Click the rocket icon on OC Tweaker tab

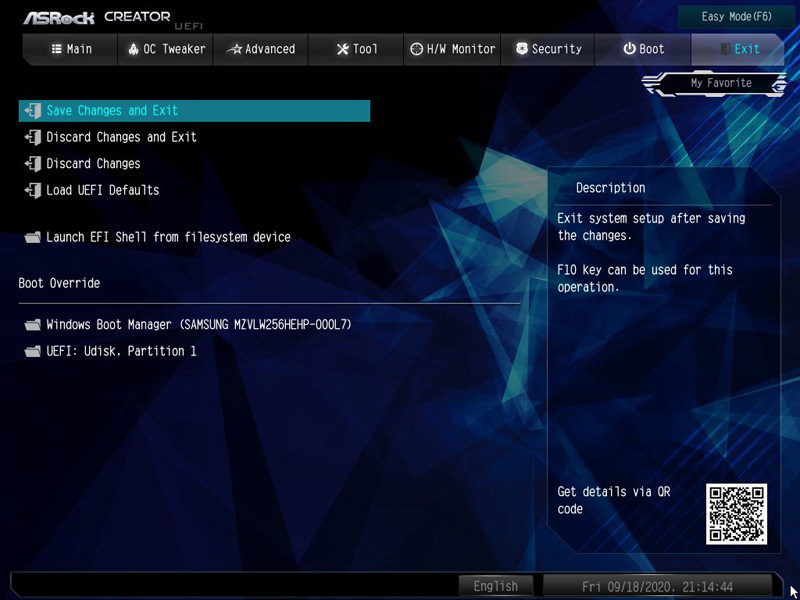pyautogui.click(x=134, y=49)
